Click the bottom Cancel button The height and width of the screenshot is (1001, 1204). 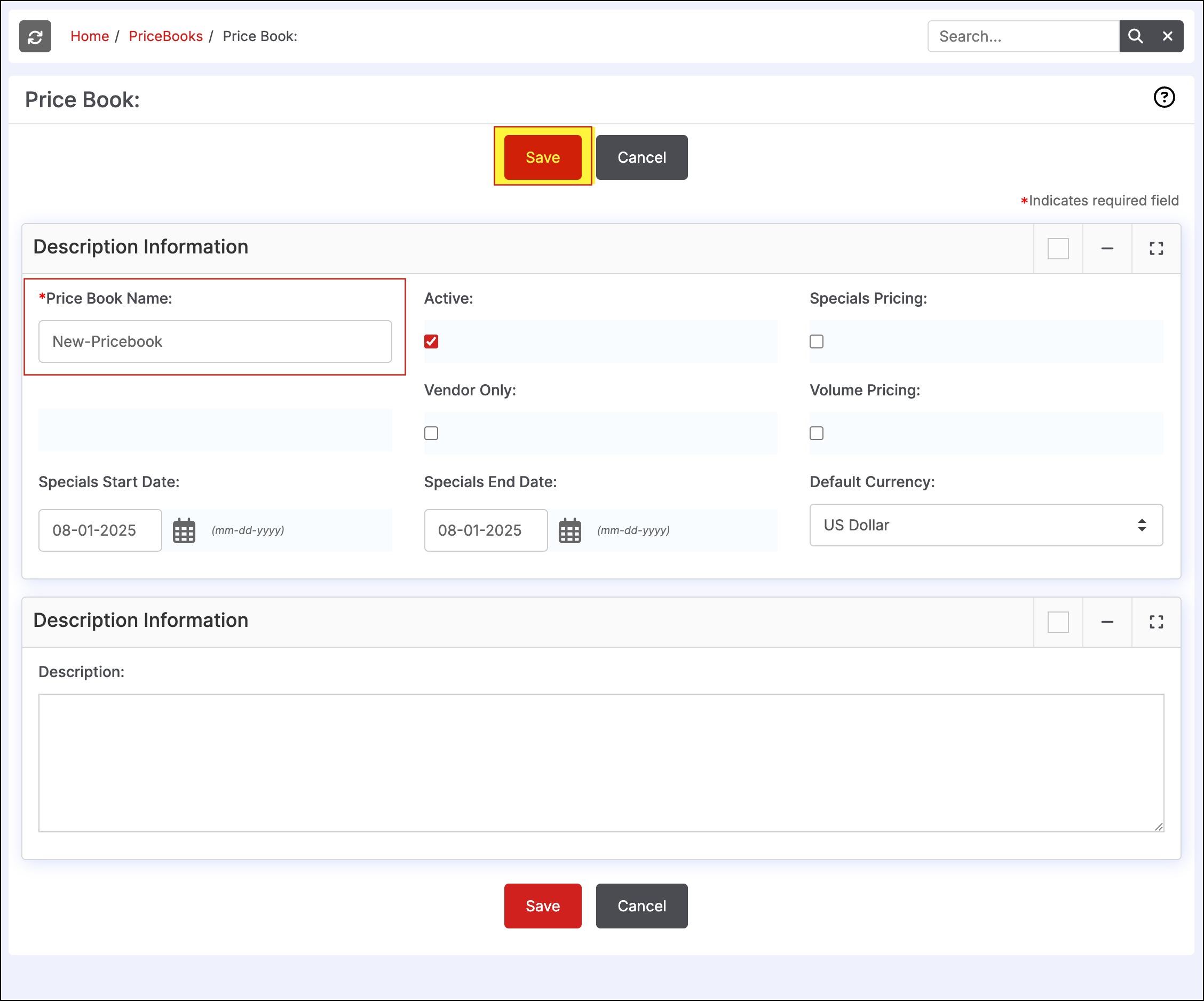(641, 906)
